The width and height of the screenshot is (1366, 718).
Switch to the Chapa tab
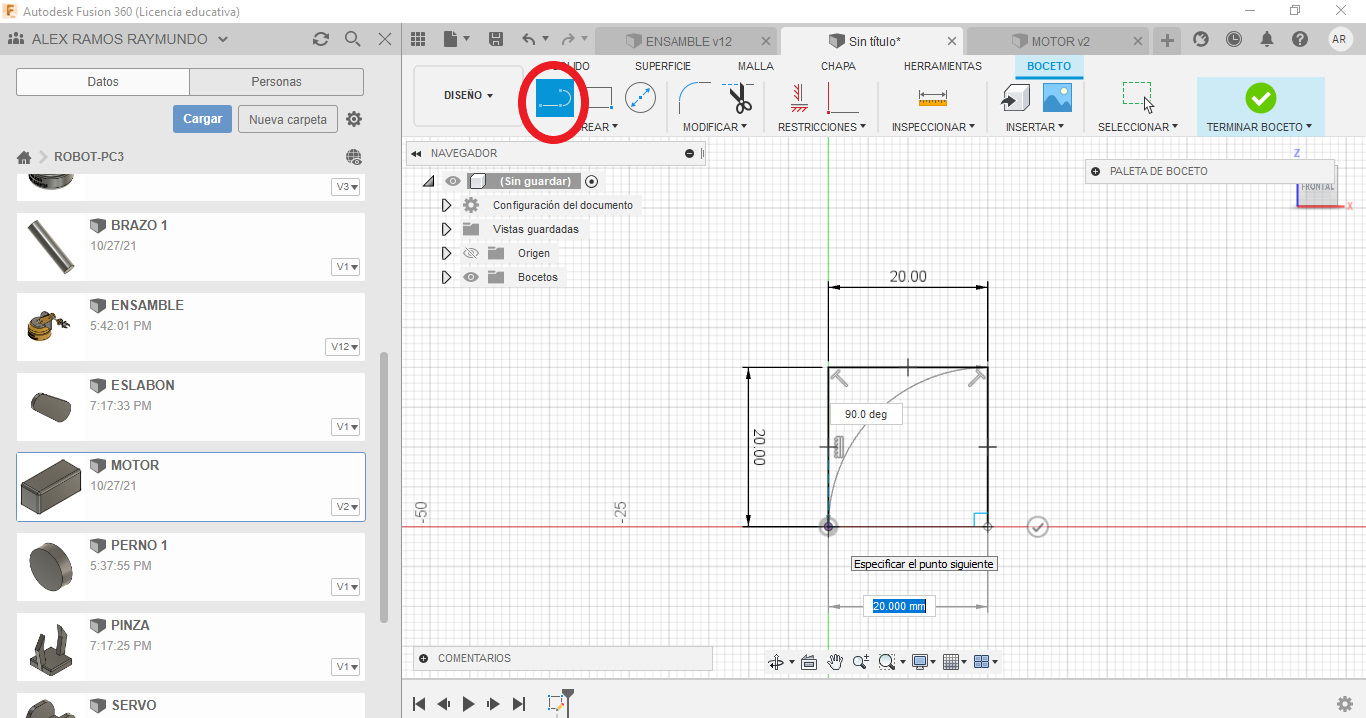[x=838, y=66]
